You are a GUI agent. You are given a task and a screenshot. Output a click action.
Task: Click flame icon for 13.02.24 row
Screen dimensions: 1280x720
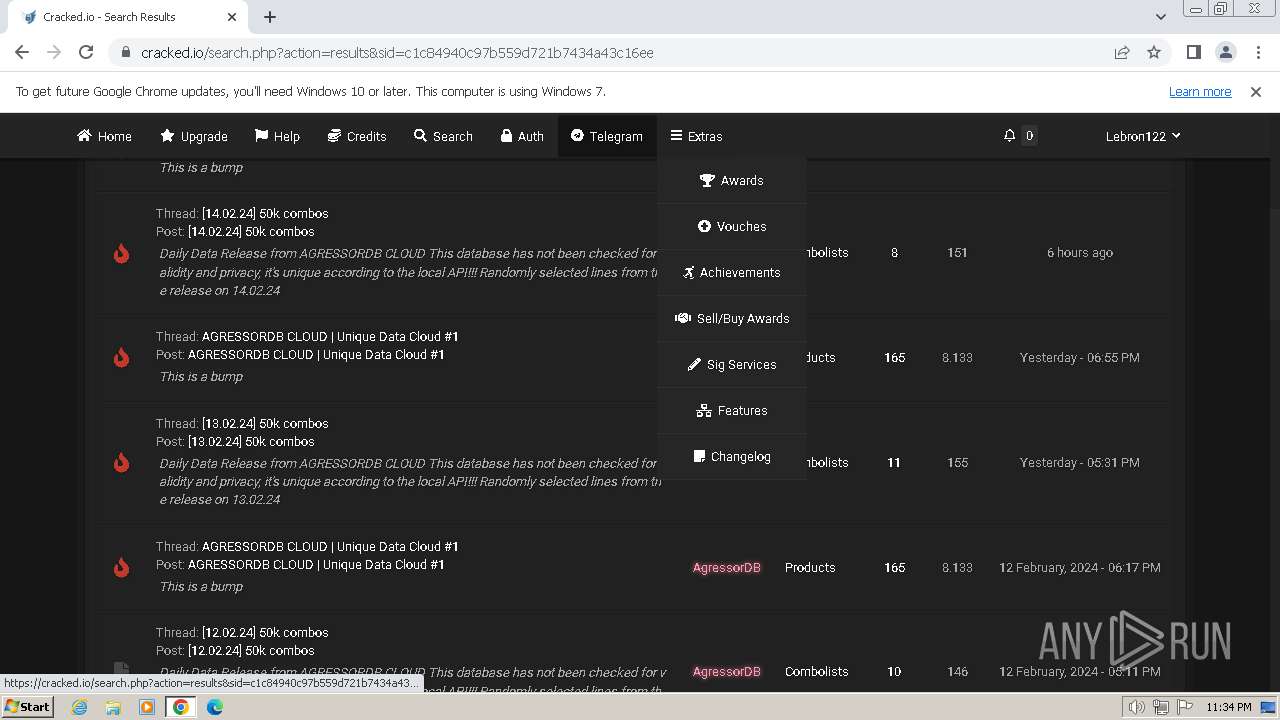point(121,463)
